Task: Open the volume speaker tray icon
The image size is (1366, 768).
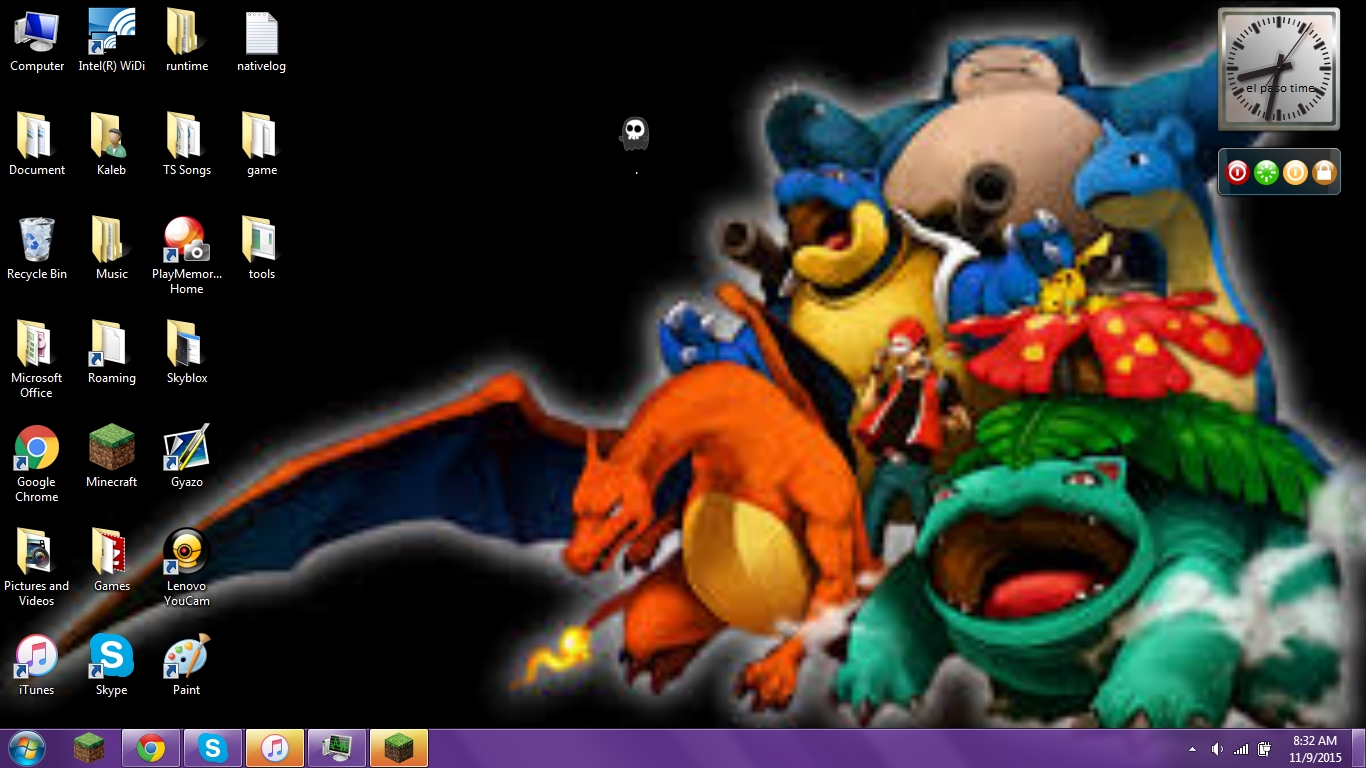Action: (x=1217, y=749)
